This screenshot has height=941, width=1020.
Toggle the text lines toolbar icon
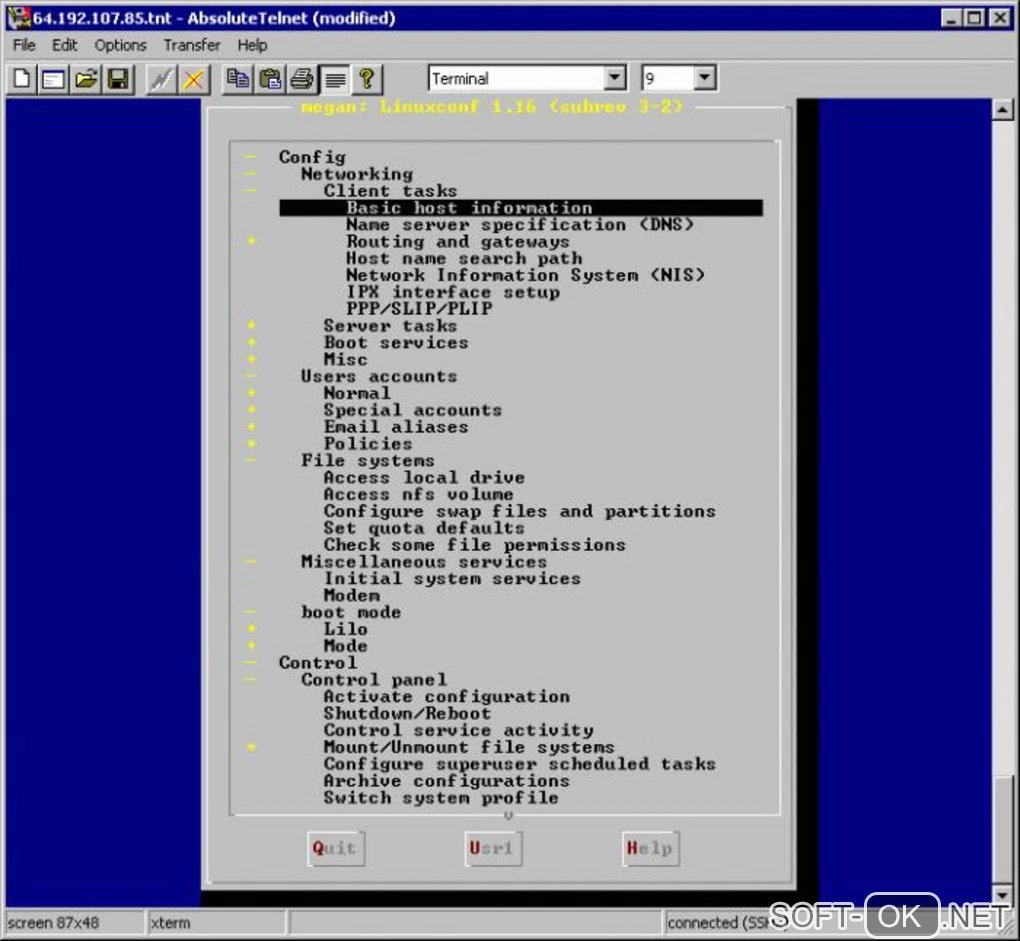coord(335,79)
